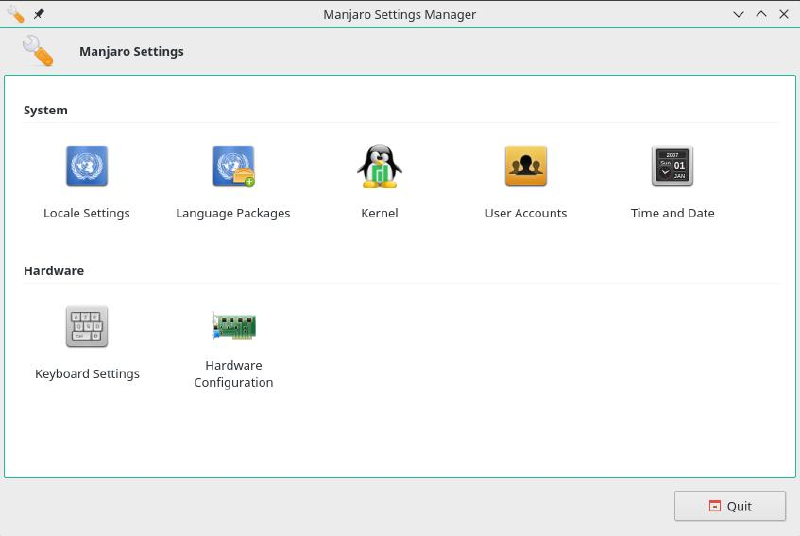
Task: Choose the "Keyboard Settings" text label
Action: click(87, 374)
